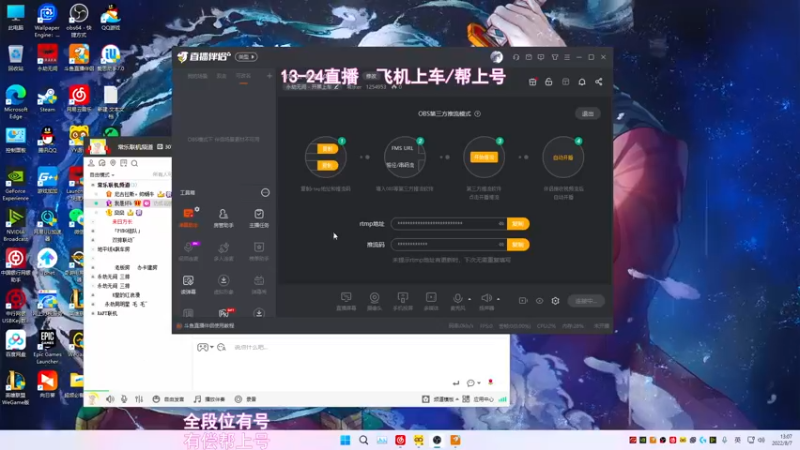Open 房管助手 tool in toolbox
The width and height of the screenshot is (800, 450).
(223, 218)
